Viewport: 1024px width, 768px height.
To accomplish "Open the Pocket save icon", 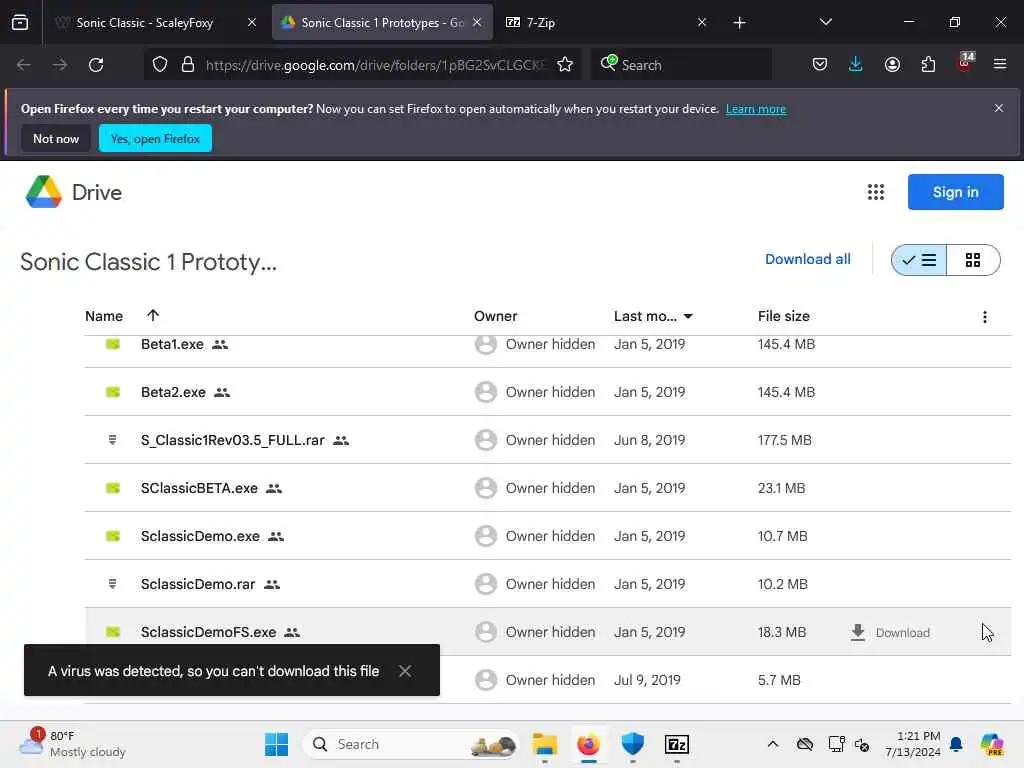I will (820, 65).
